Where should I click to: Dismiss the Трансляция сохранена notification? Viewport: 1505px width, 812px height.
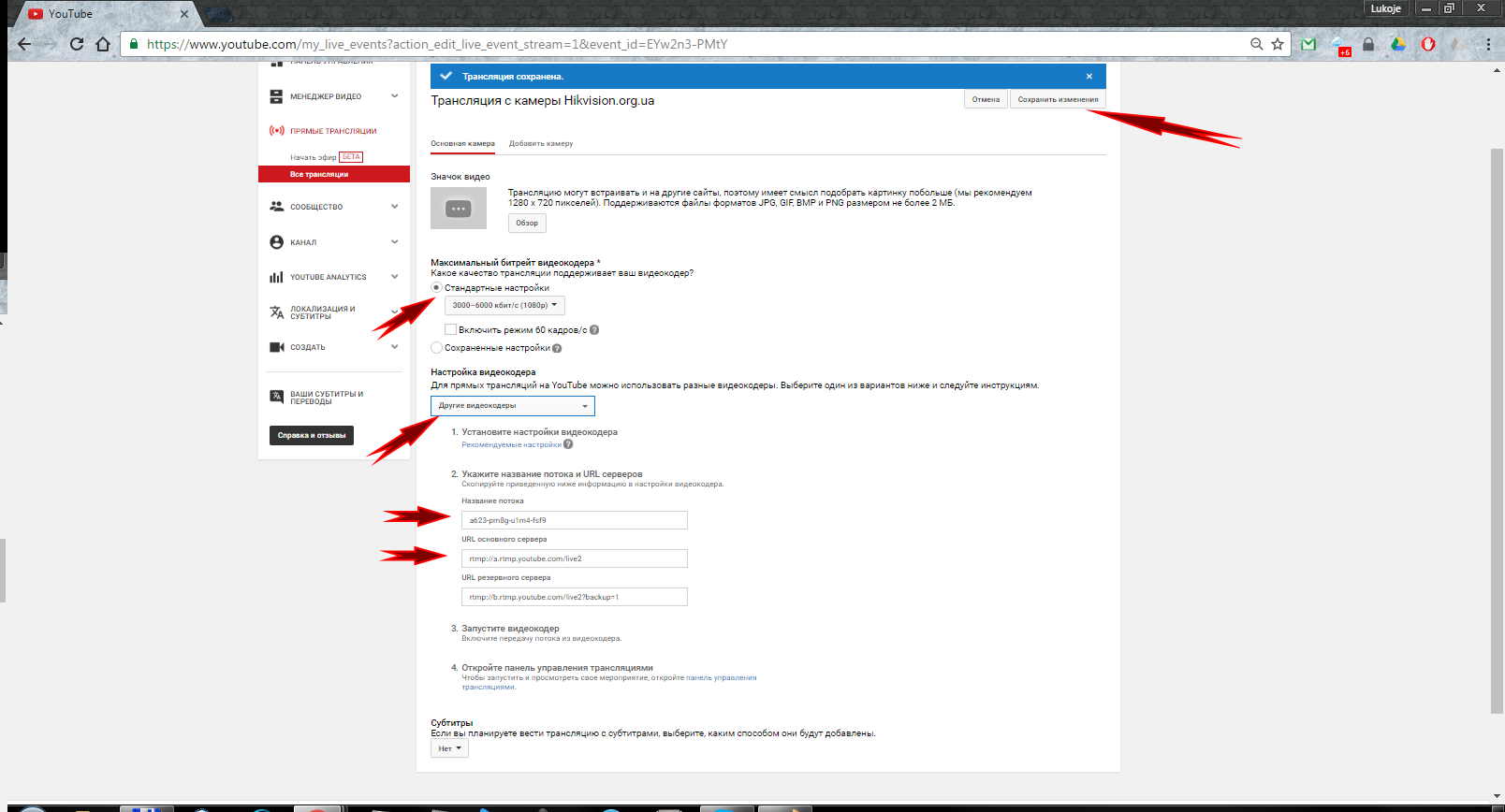pos(1089,77)
